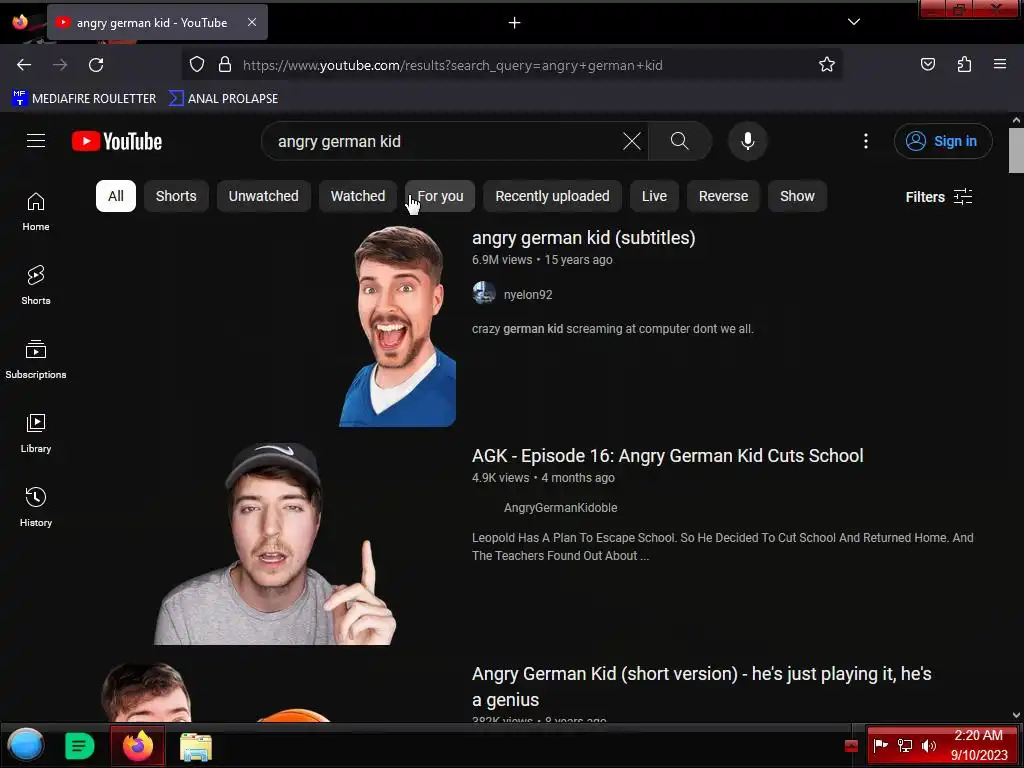Viewport: 1024px width, 768px height.
Task: Click the site security padlock icon
Action: coord(225,65)
